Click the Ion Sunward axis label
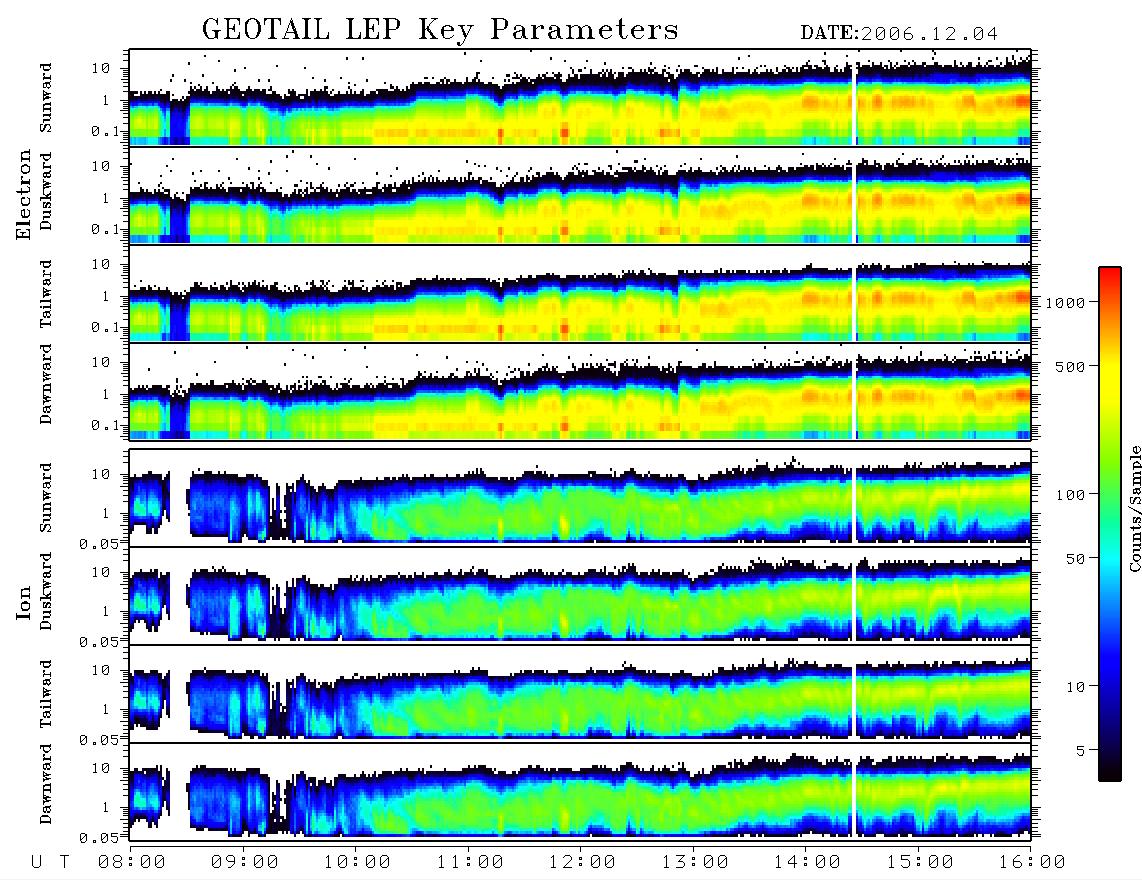This screenshot has height=880, width=1142. 46,498
